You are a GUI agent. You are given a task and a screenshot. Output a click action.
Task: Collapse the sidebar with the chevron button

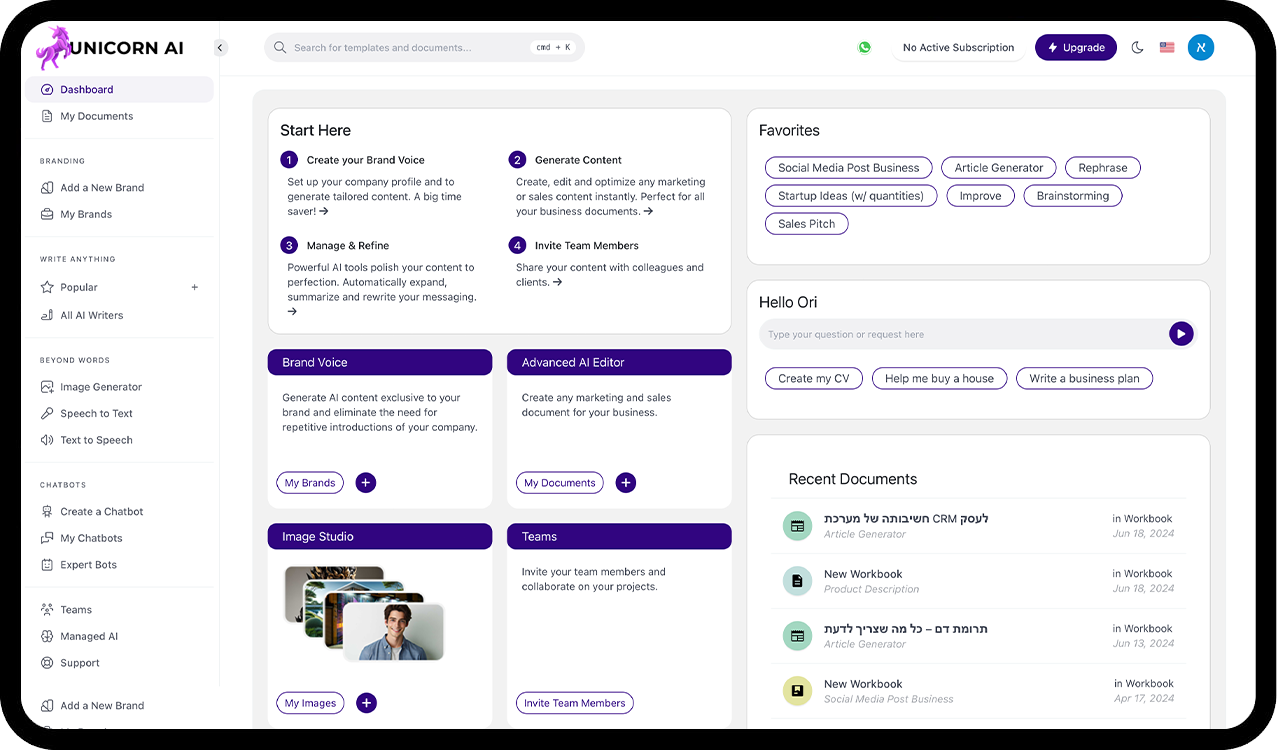(221, 48)
